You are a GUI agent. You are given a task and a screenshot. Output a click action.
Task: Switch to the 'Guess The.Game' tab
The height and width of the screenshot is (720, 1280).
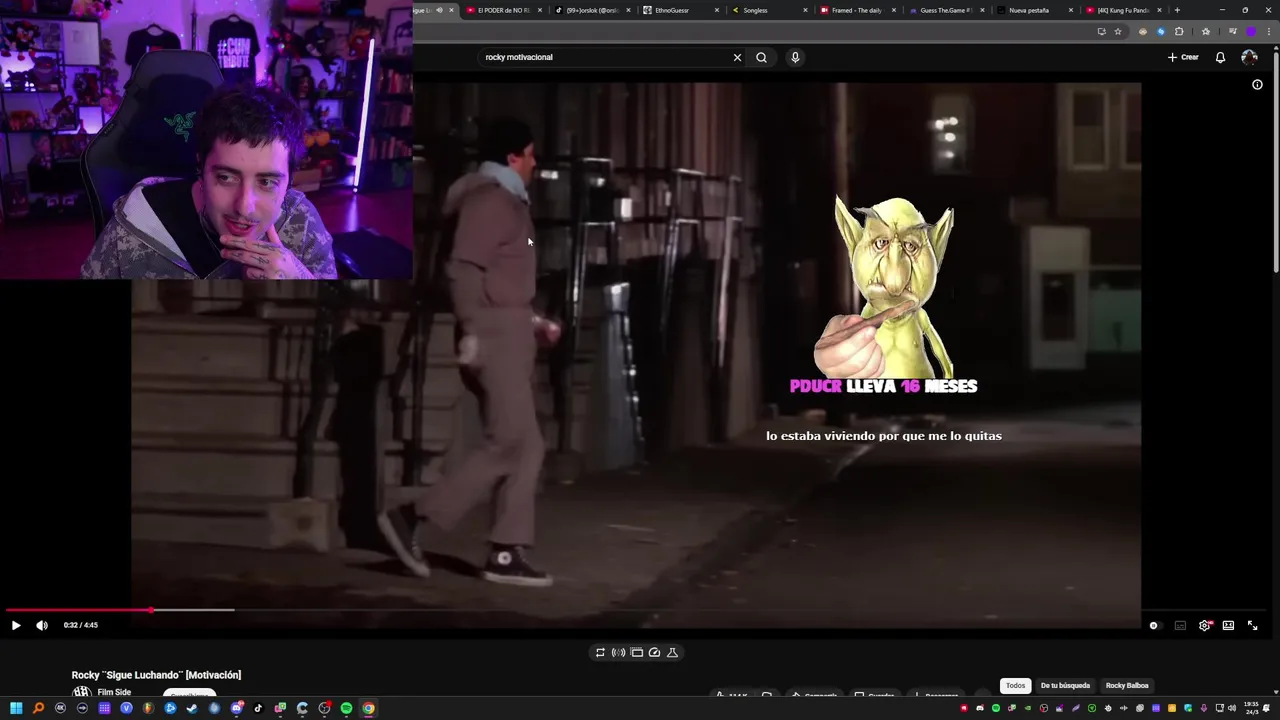tap(946, 10)
